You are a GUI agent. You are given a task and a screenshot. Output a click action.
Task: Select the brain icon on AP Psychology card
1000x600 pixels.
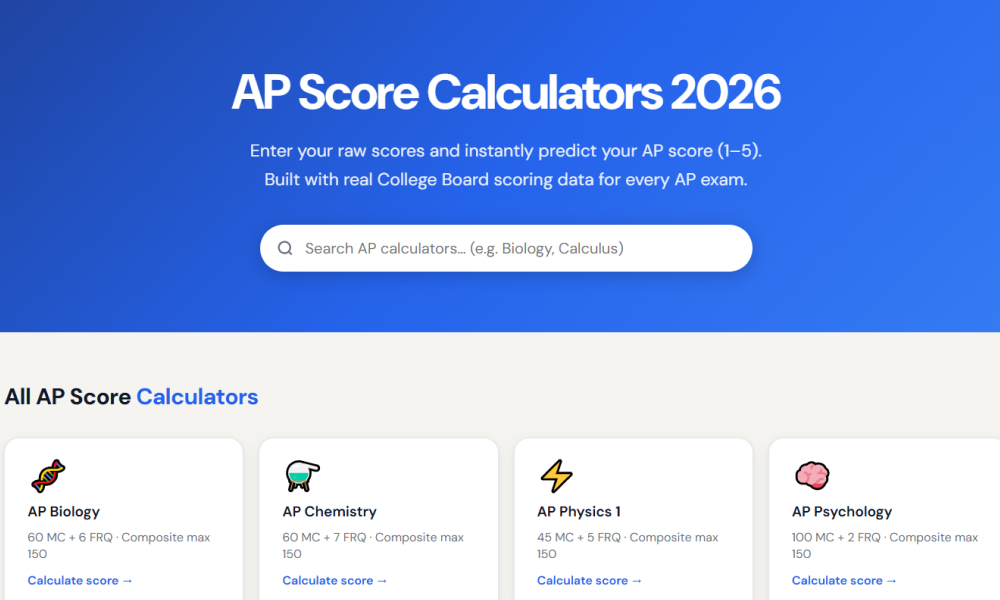[x=812, y=474]
